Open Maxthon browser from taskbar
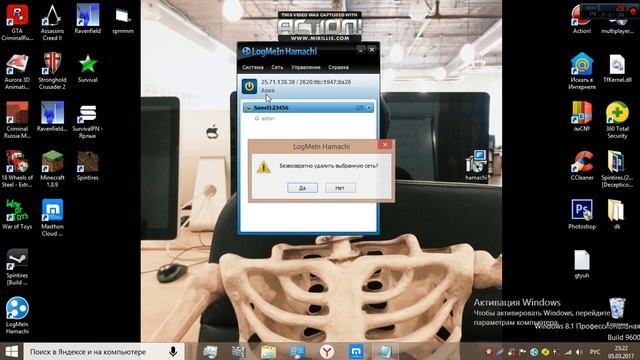Image resolution: width=640 pixels, height=360 pixels. click(356, 351)
